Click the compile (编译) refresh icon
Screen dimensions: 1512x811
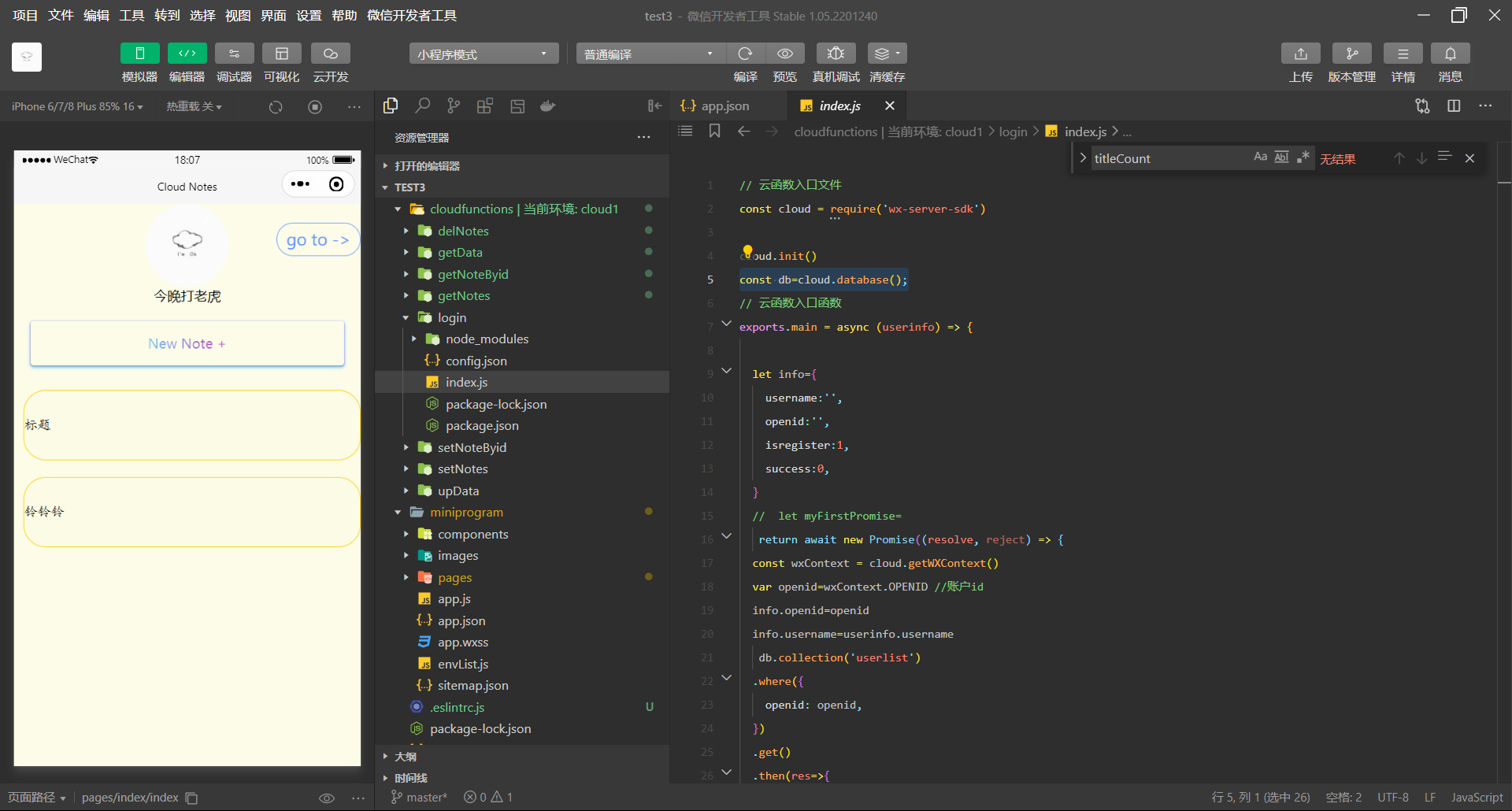coord(745,54)
